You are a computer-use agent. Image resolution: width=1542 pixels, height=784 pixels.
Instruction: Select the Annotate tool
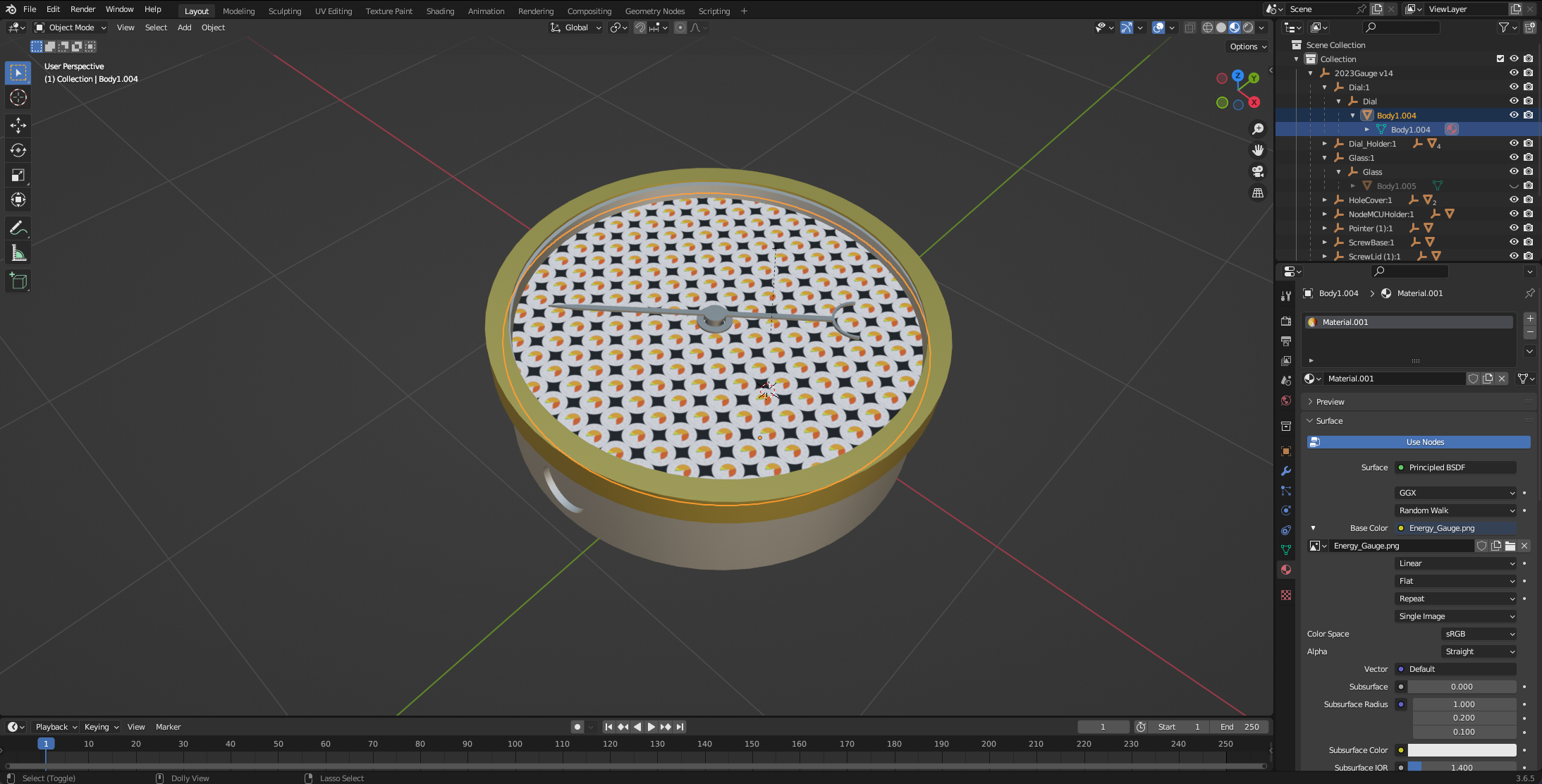pyautogui.click(x=18, y=228)
